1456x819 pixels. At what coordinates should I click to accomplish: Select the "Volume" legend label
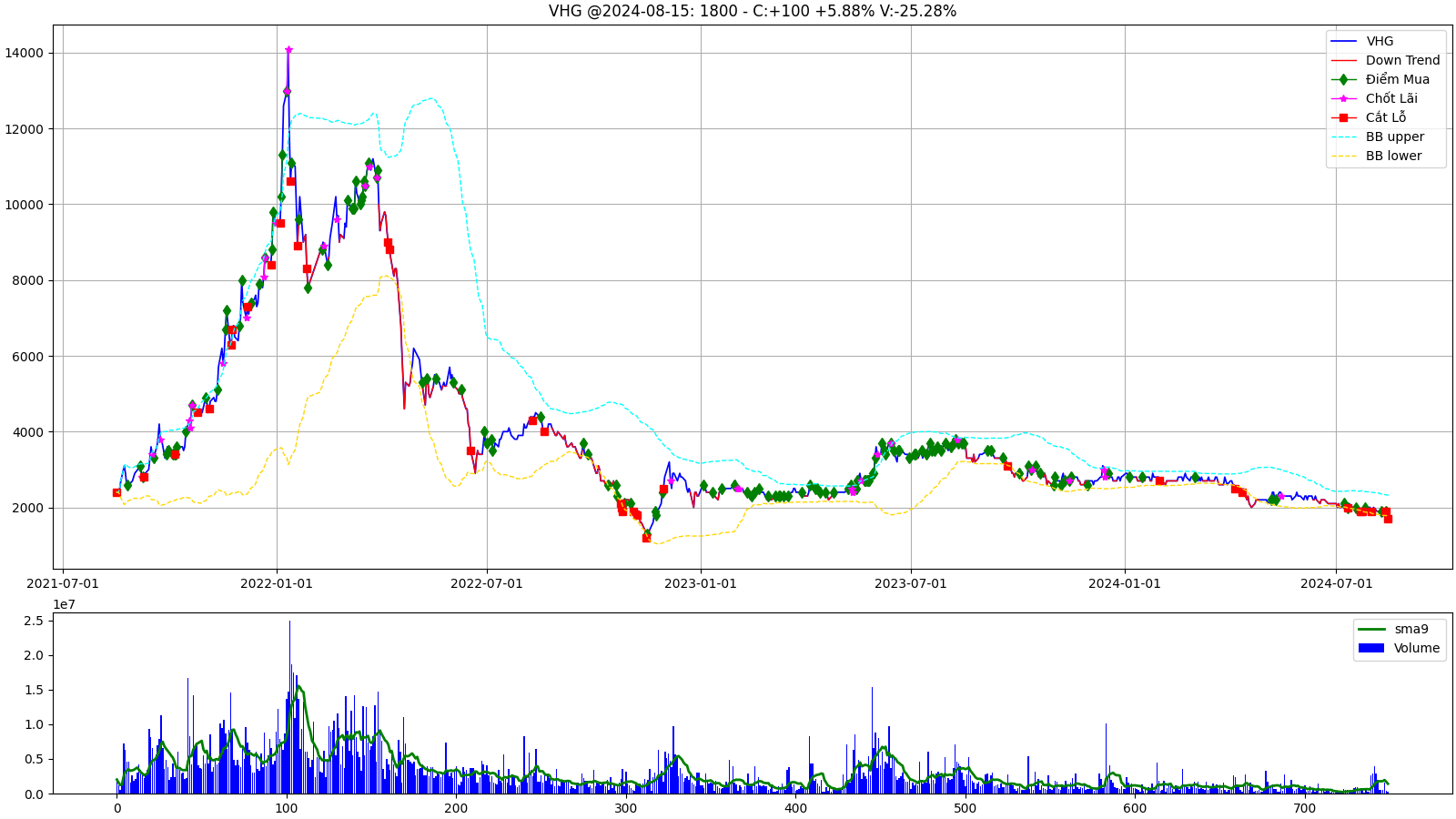[1417, 648]
